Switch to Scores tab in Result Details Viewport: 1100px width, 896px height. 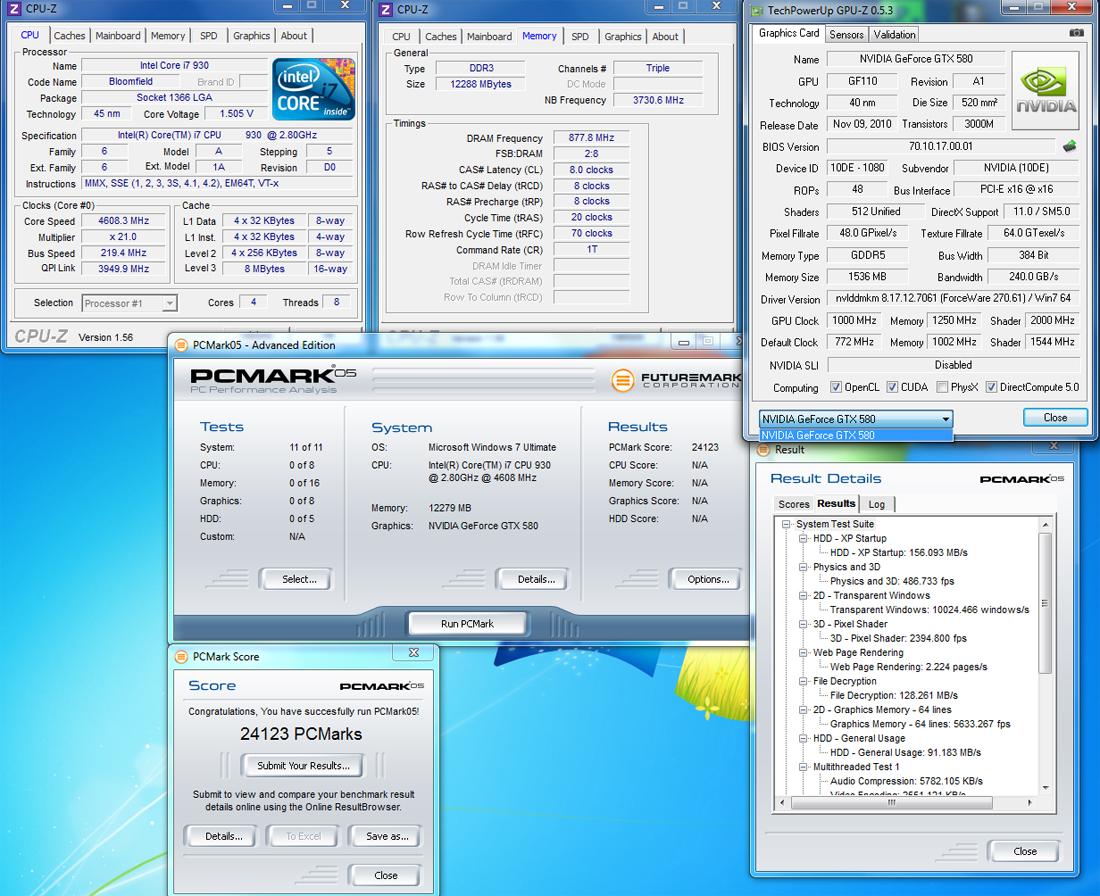coord(793,504)
